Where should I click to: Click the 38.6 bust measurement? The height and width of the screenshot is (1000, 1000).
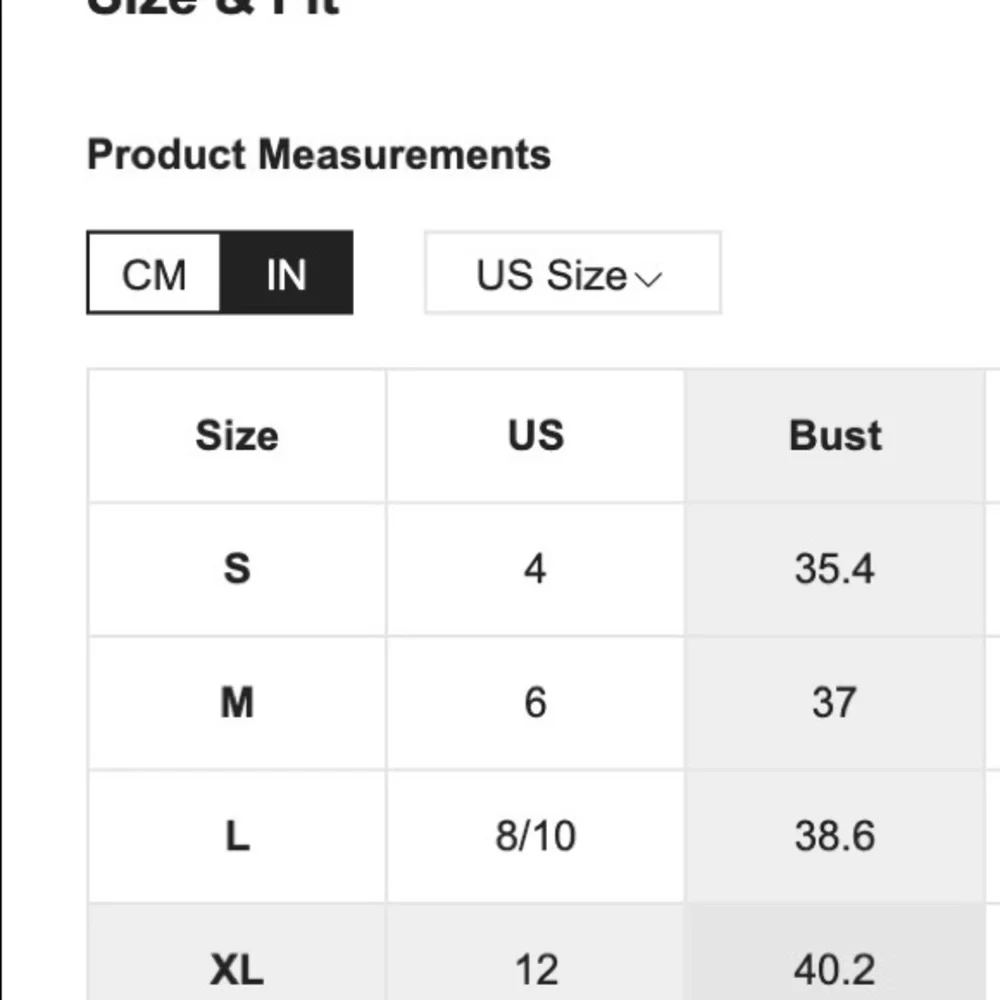(835, 836)
